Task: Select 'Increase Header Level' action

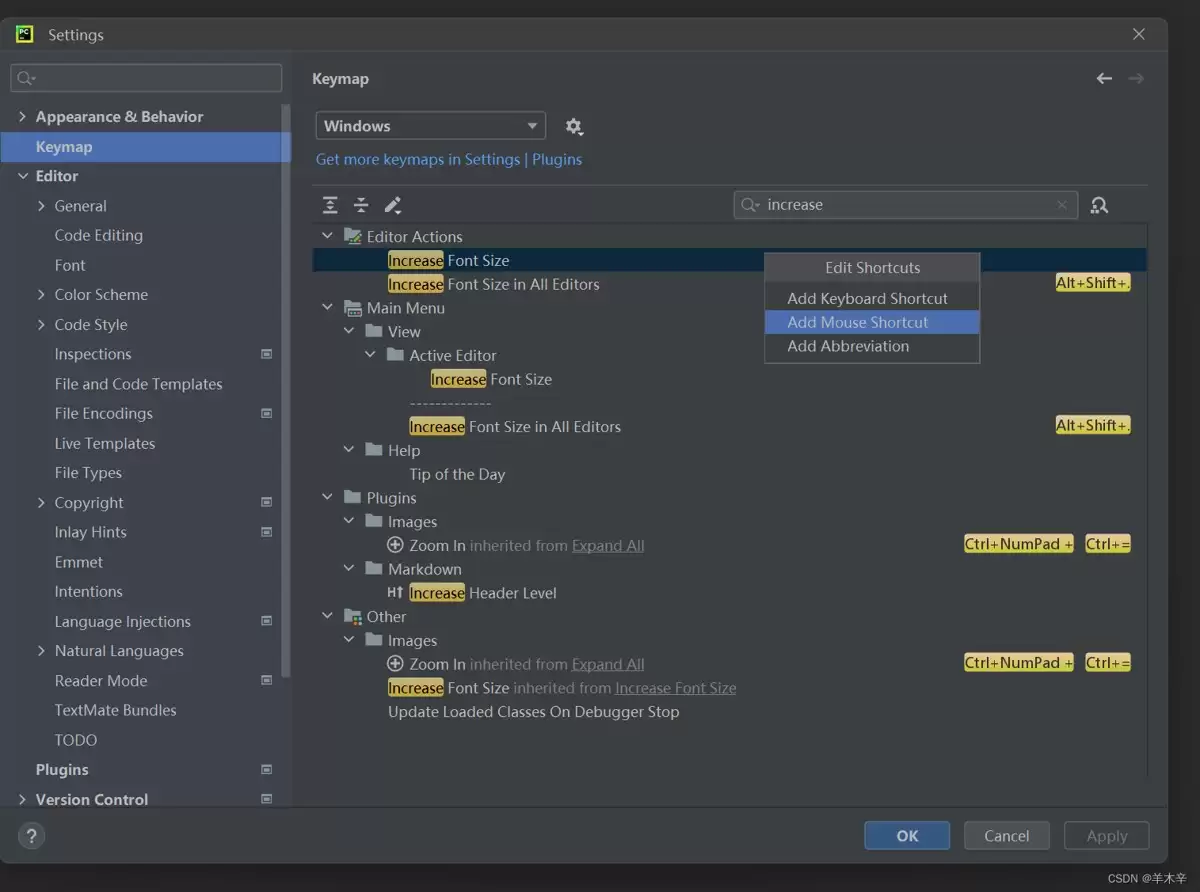Action: point(482,592)
